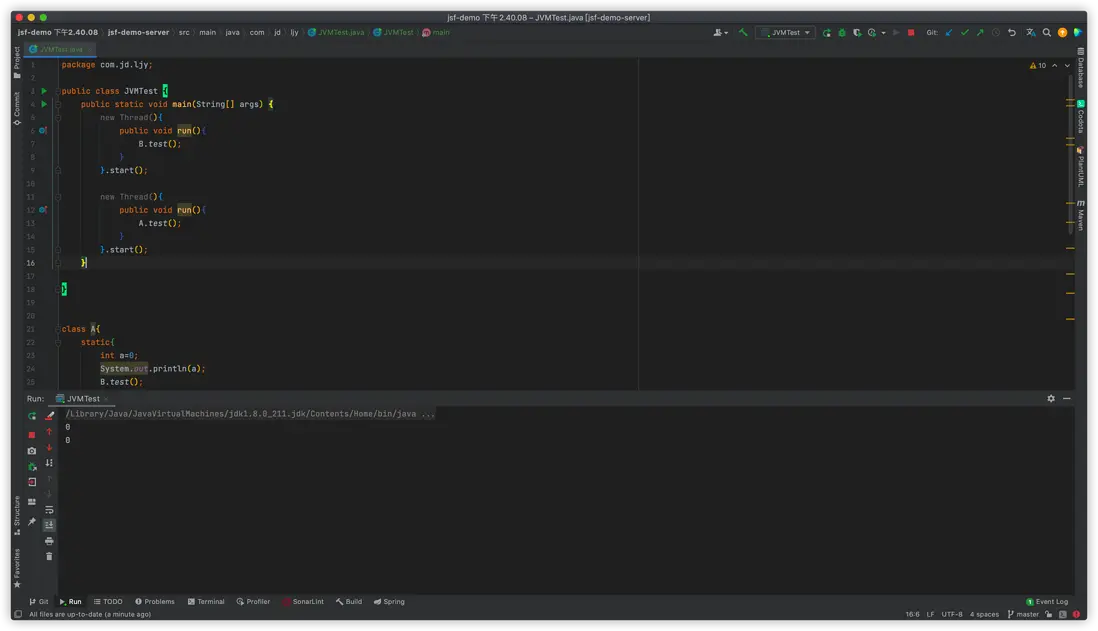1098x631 pixels.
Task: Open the JVMTest run configuration dropdown
Action: coord(786,32)
